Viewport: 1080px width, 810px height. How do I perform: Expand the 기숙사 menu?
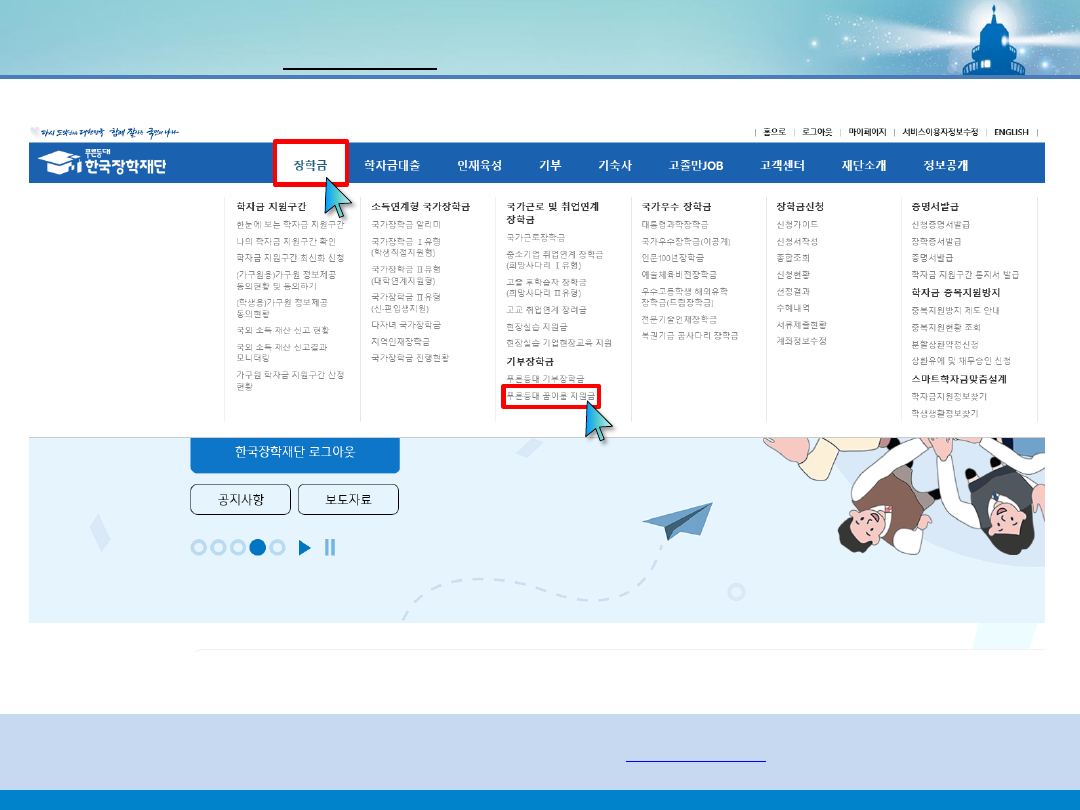[615, 165]
